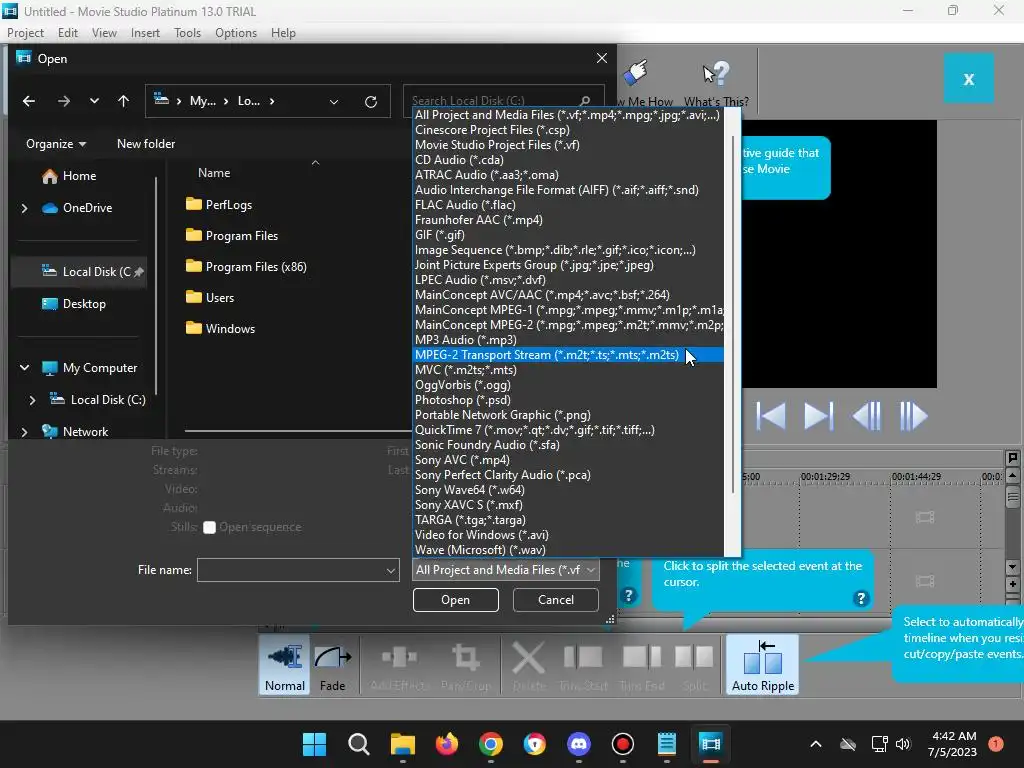Choose GIF (*.gif) file type

coord(568,235)
